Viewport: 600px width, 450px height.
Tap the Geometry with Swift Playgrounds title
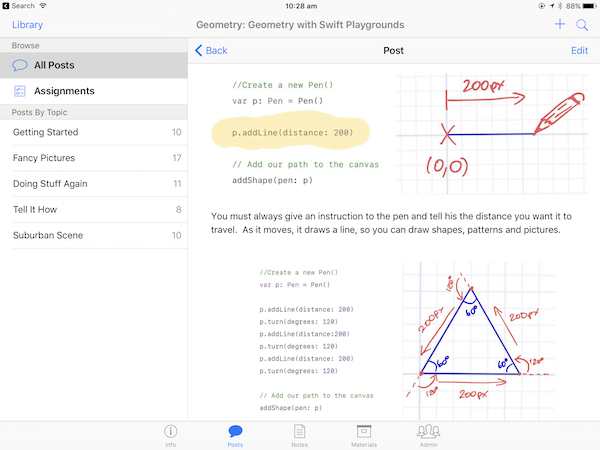coord(300,25)
